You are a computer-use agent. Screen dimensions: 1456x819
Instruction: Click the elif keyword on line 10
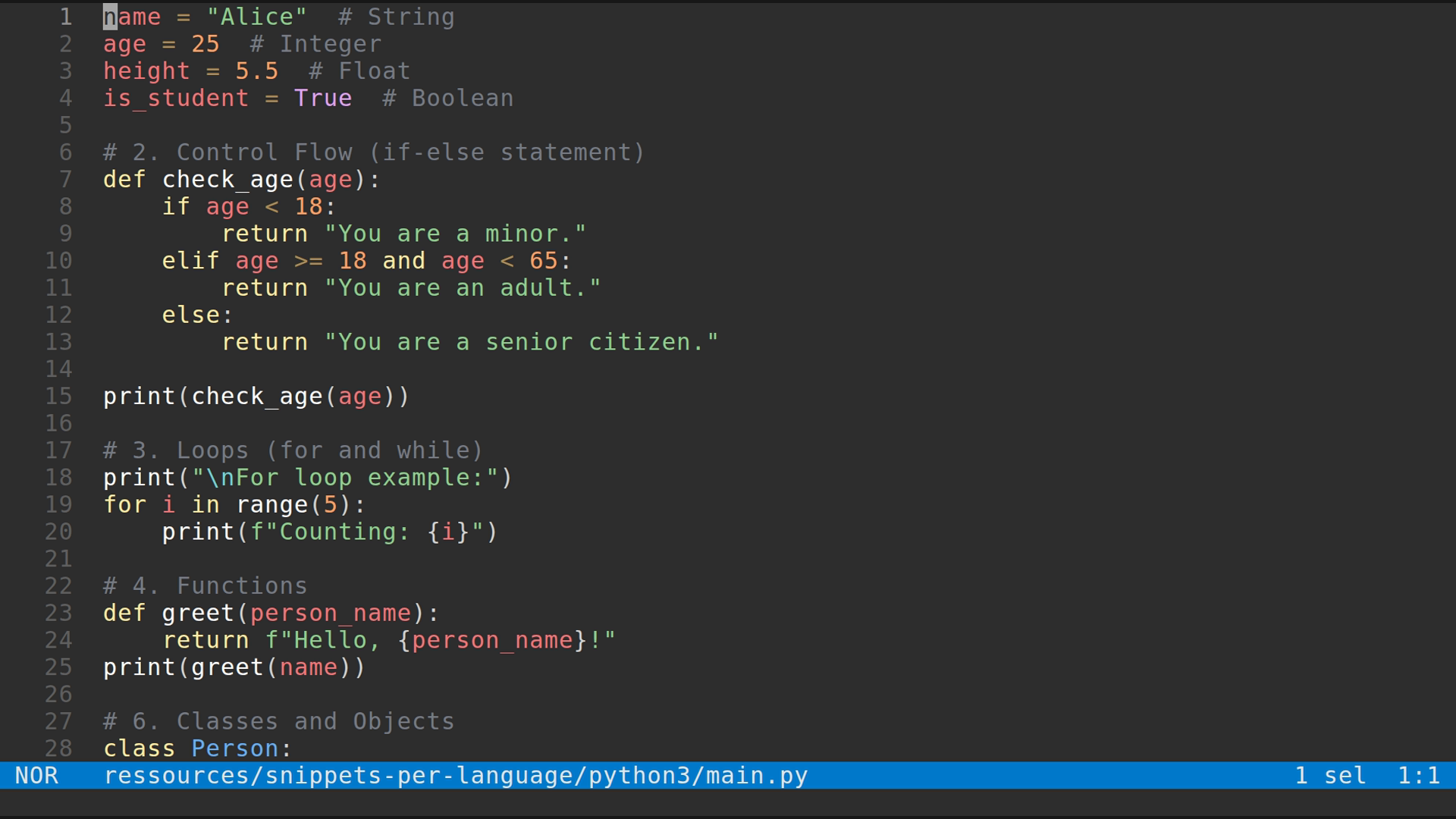[190, 260]
